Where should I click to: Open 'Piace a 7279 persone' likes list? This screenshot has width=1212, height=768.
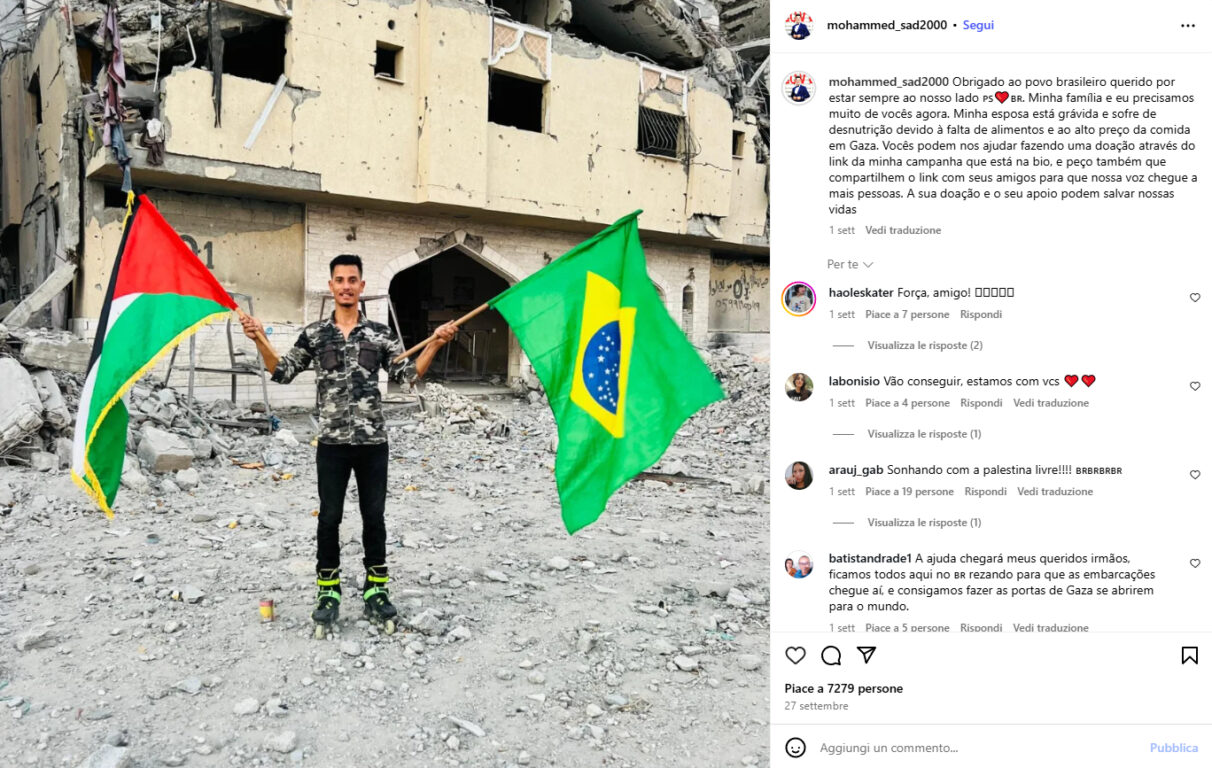pos(843,689)
